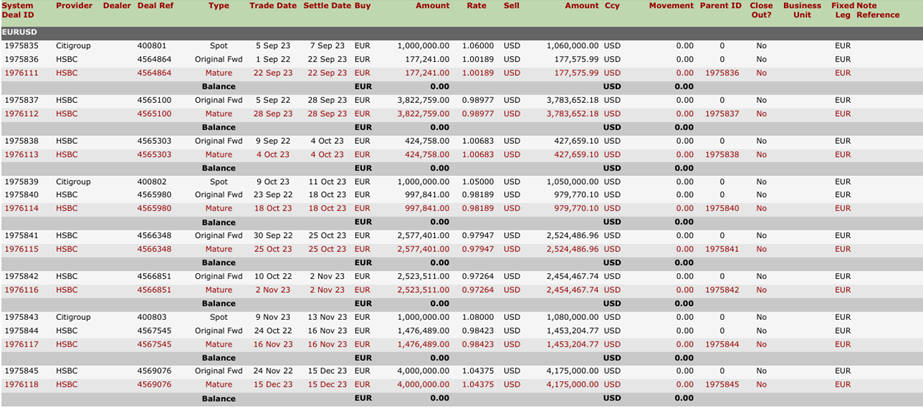Viewport: 923px width, 407px height.
Task: Click the Movement column header
Action: [671, 6]
